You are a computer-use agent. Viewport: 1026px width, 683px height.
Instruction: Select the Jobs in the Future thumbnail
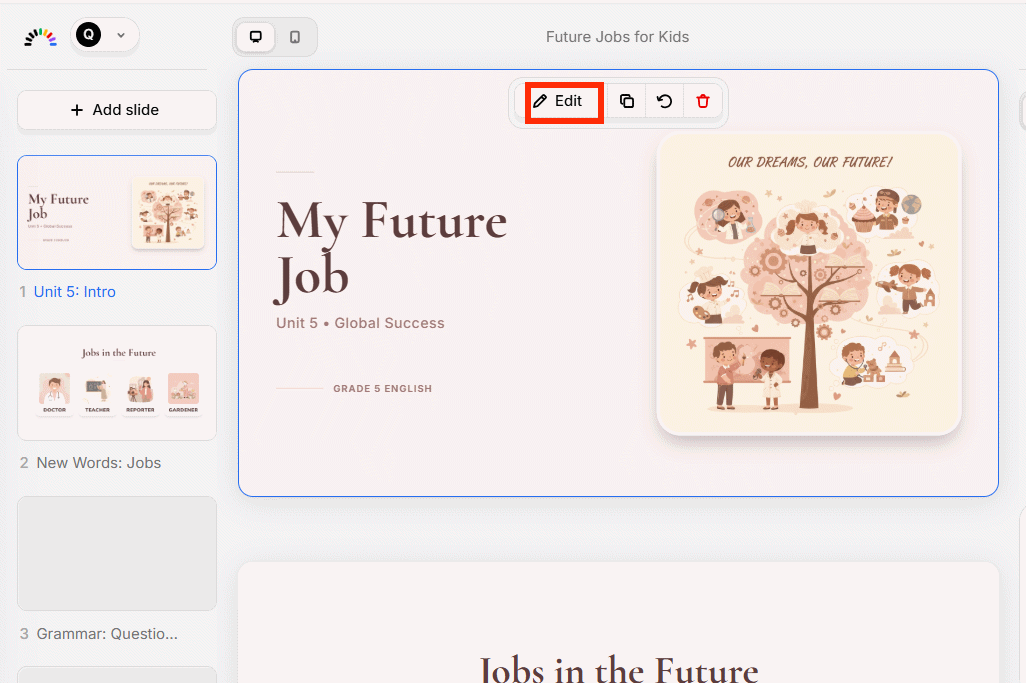[x=117, y=382]
